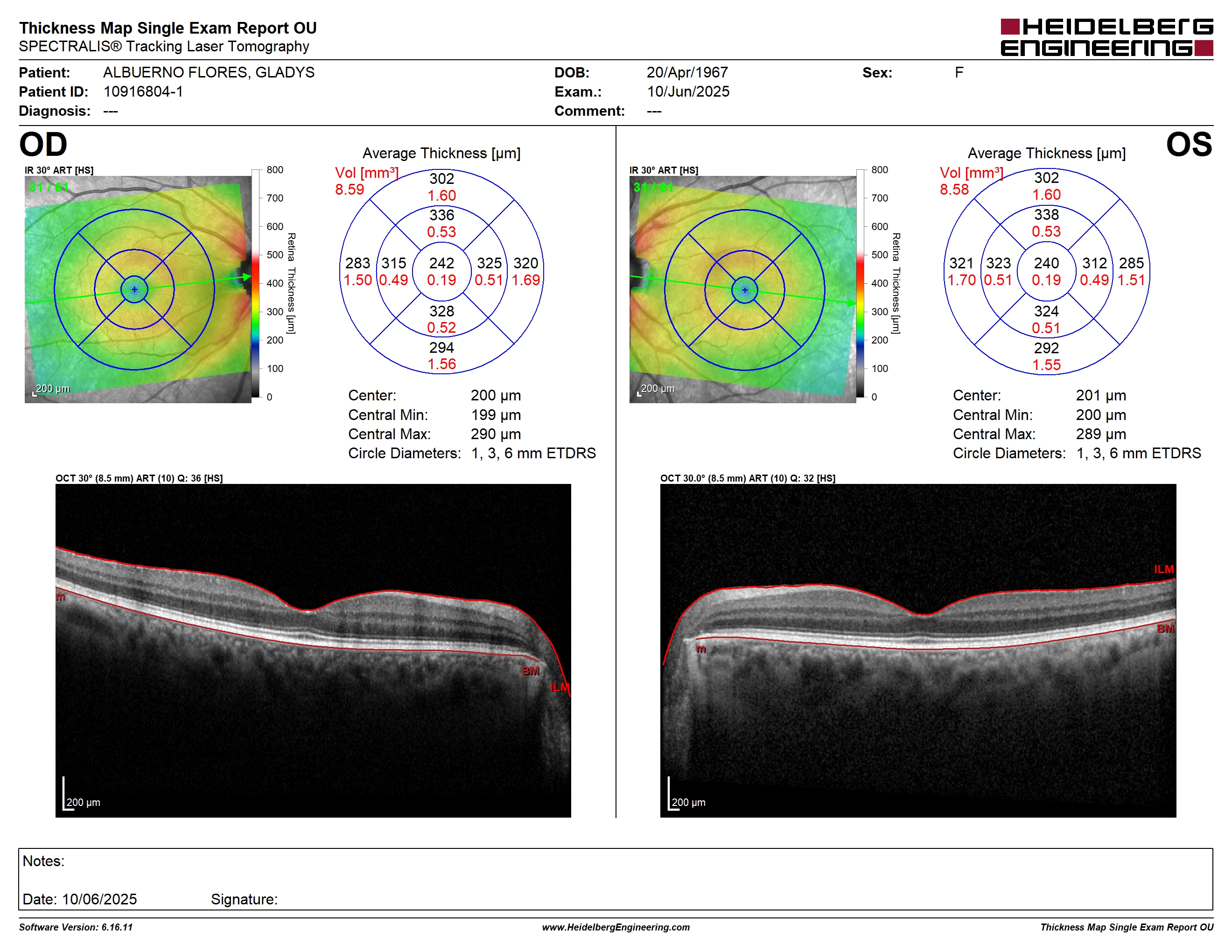Select the OS total volume 8.58
Viewport: 1232px width, 952px height.
coord(954,189)
